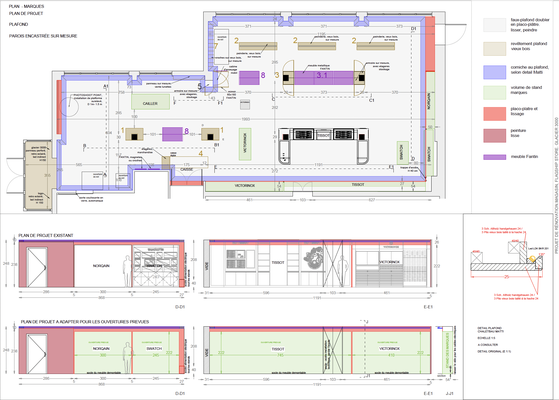Click the light green stand volume legend swatch
Viewport: 559px width, 400px height.
pos(494,93)
